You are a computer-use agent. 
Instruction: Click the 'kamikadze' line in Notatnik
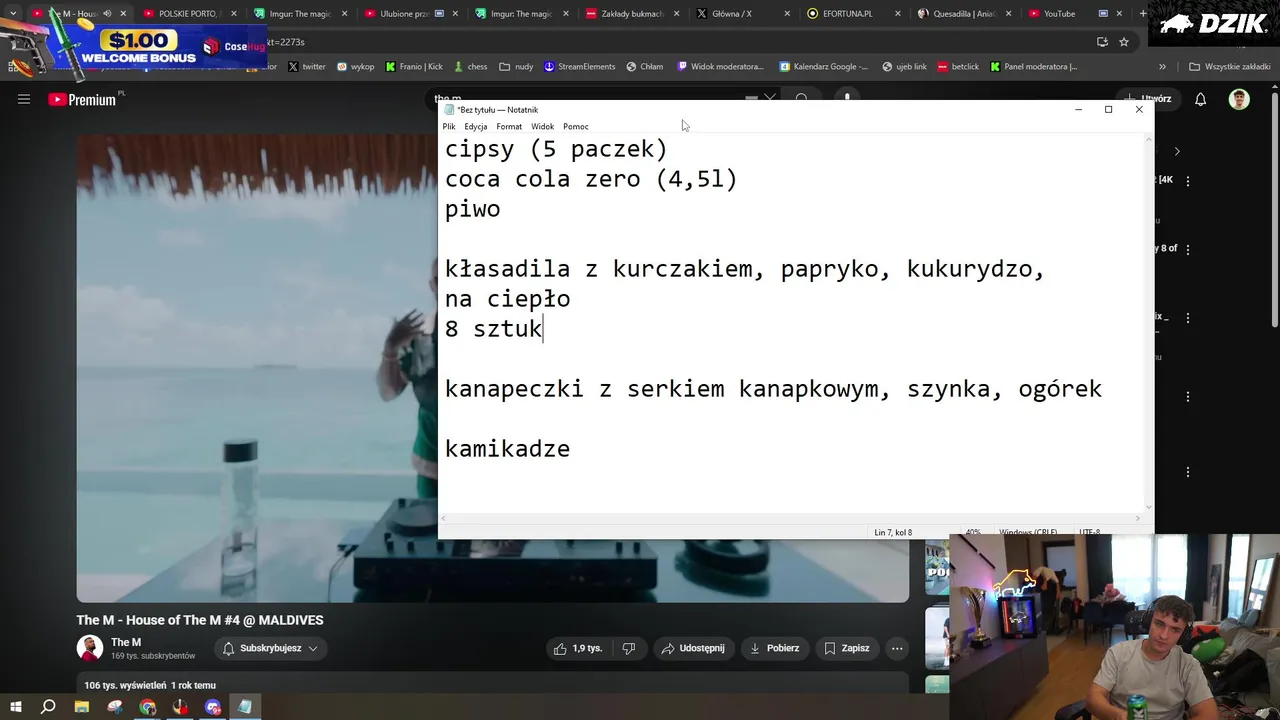coord(507,449)
